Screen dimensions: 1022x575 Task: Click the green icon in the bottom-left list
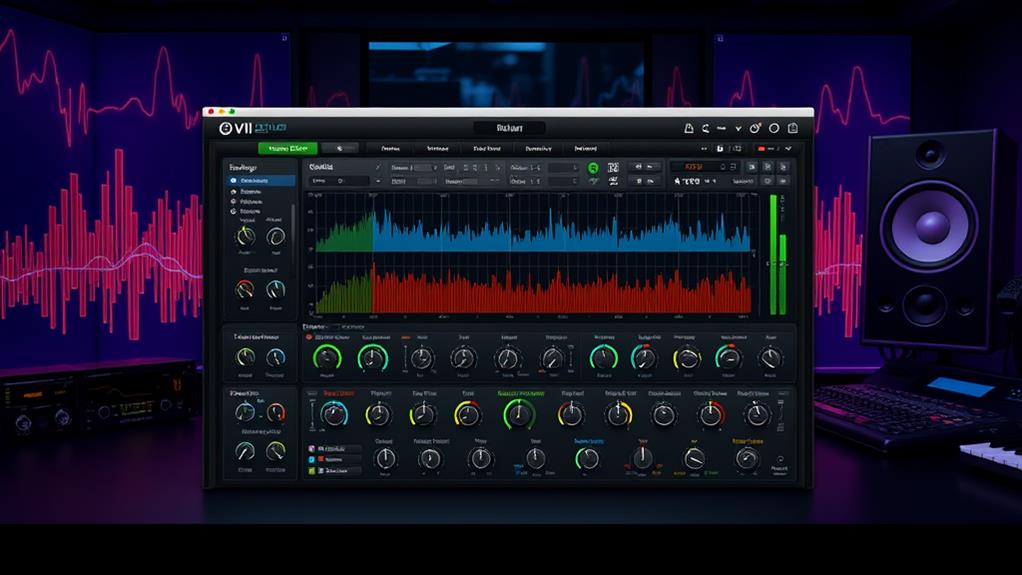tap(312, 470)
